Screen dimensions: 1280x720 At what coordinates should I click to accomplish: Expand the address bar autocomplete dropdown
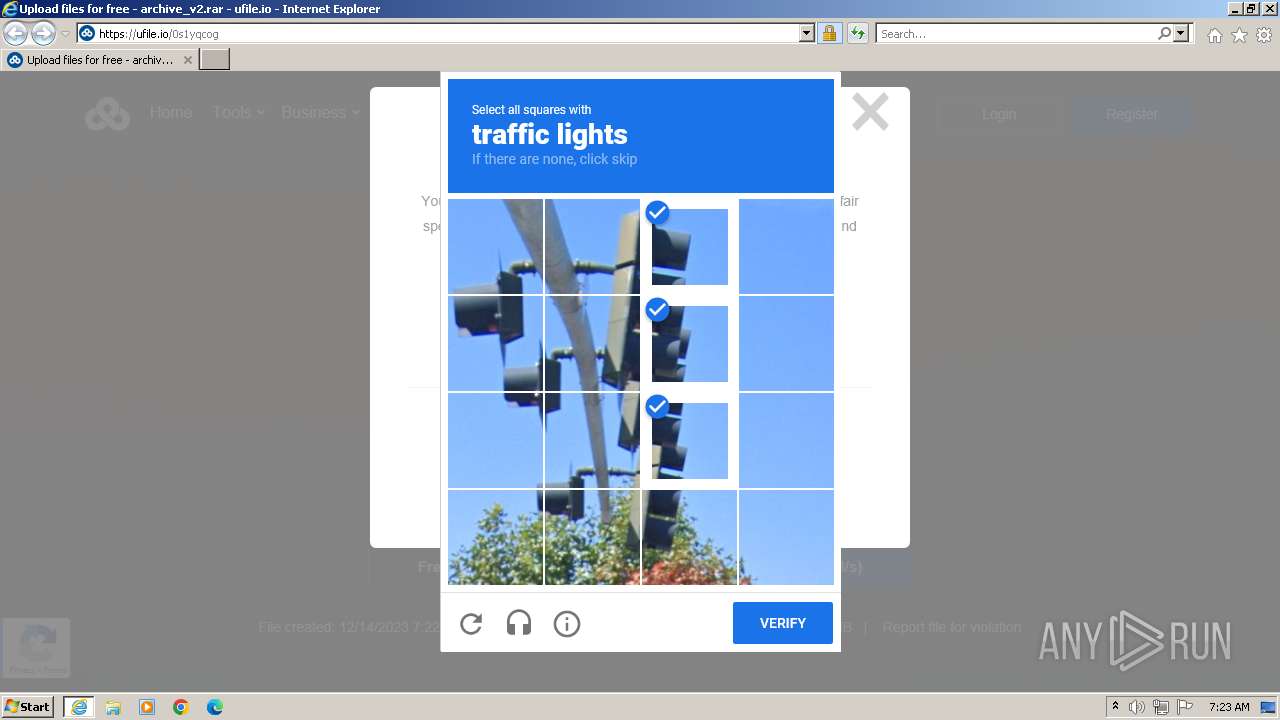click(x=807, y=34)
